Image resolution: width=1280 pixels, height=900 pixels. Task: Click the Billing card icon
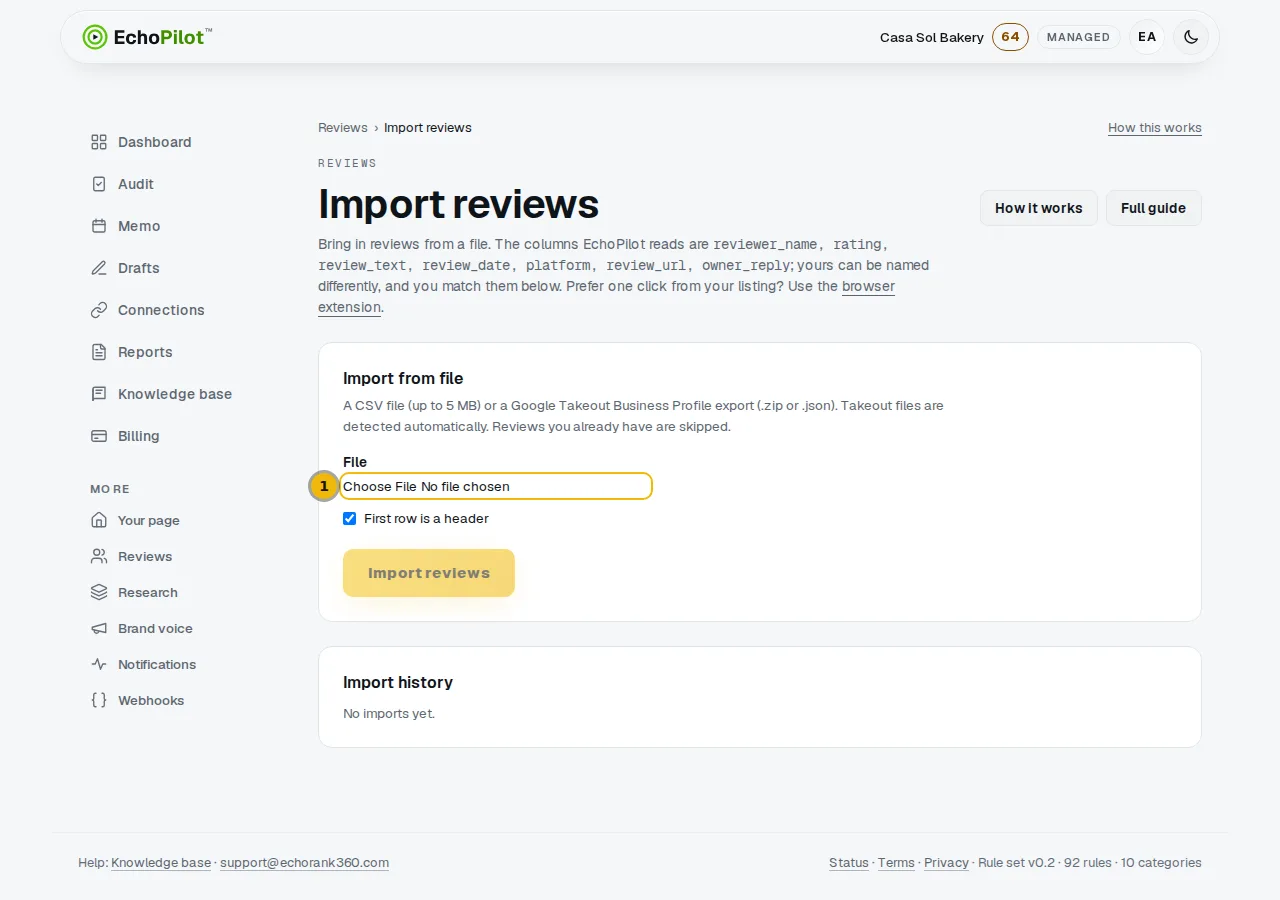tap(99, 436)
